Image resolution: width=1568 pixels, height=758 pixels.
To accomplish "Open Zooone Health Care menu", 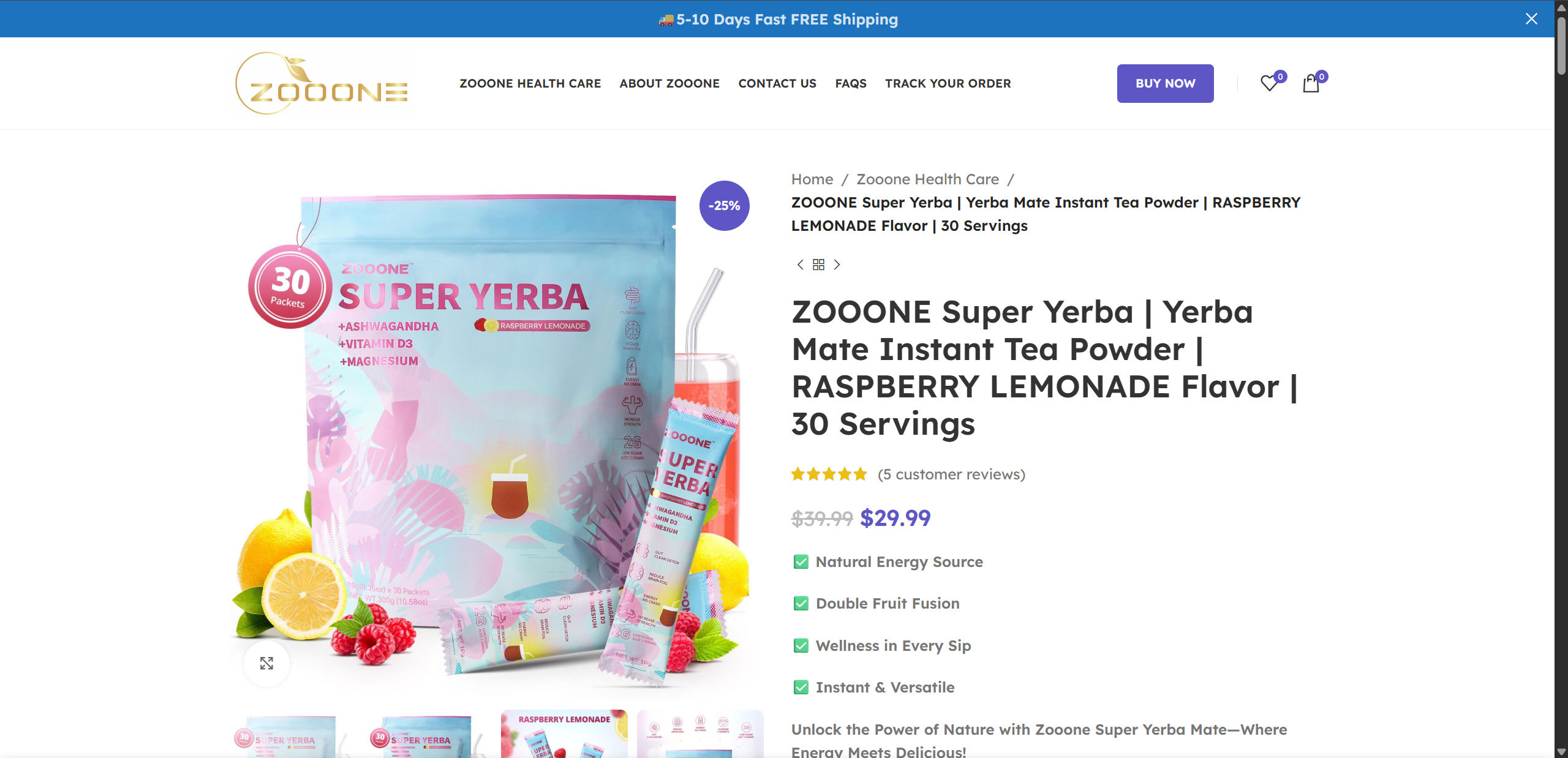I will 530,83.
